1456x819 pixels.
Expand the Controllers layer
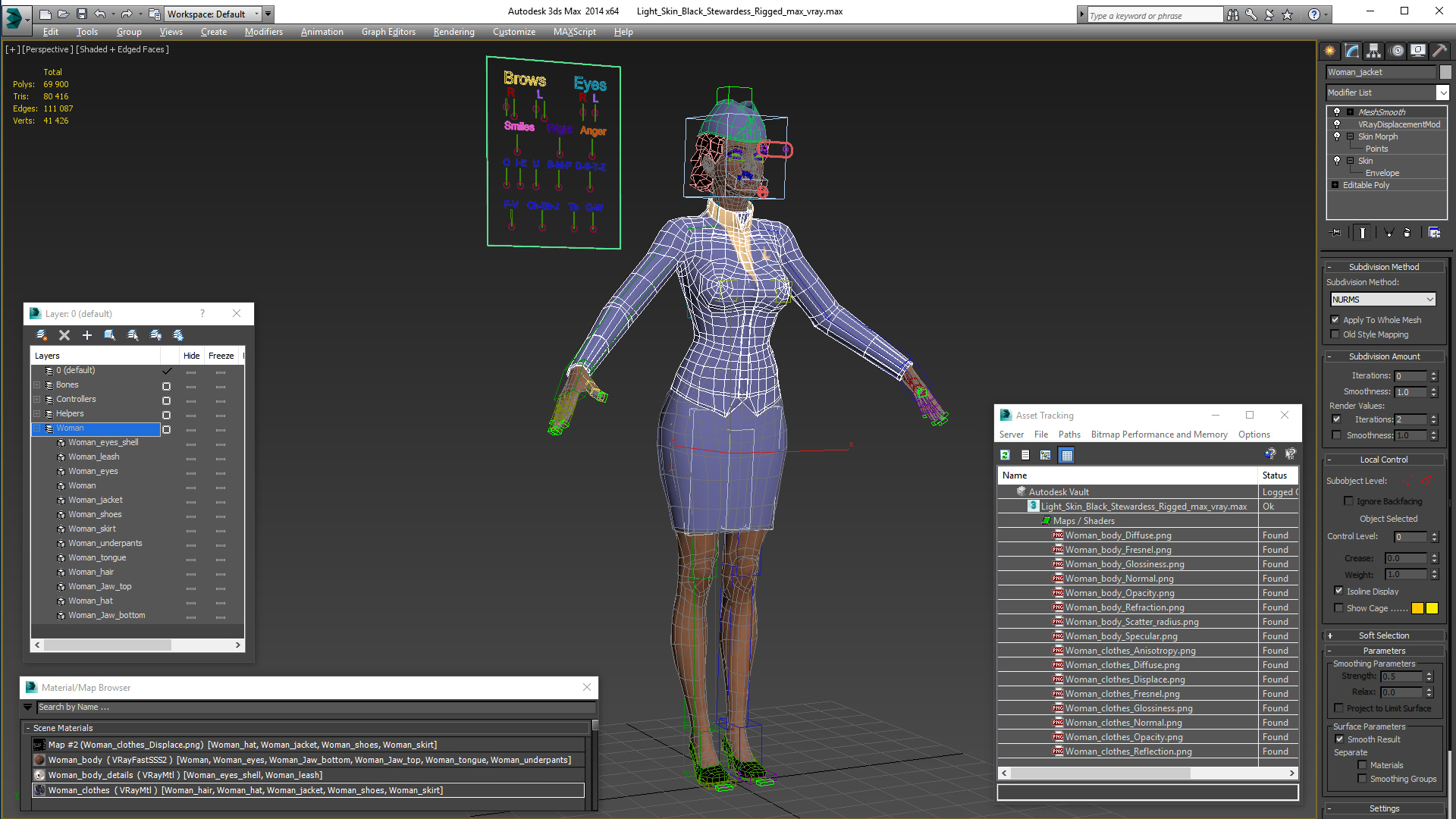click(x=36, y=400)
